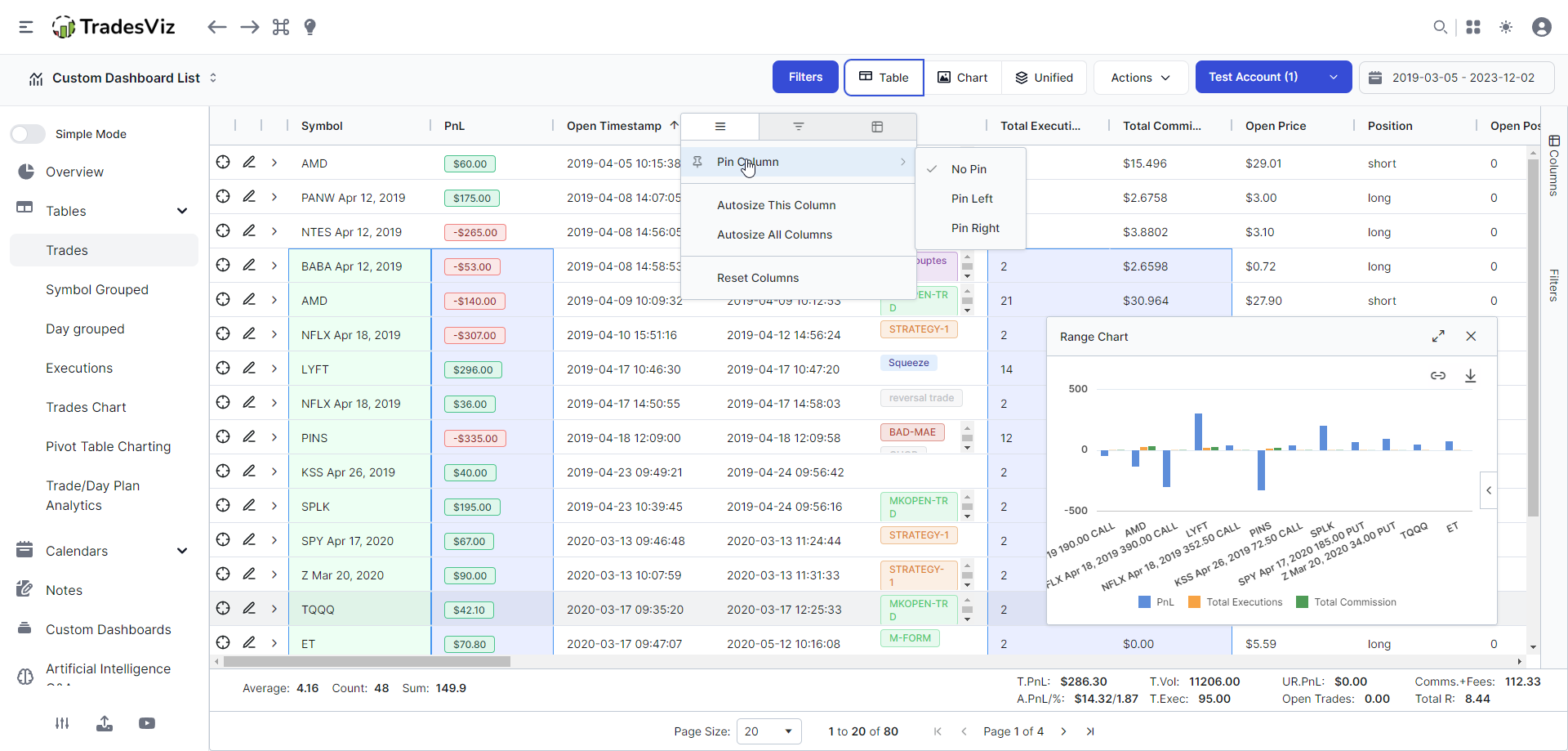Open Custom Dashboard List selector
This screenshot has width=1568, height=751.
coord(125,78)
